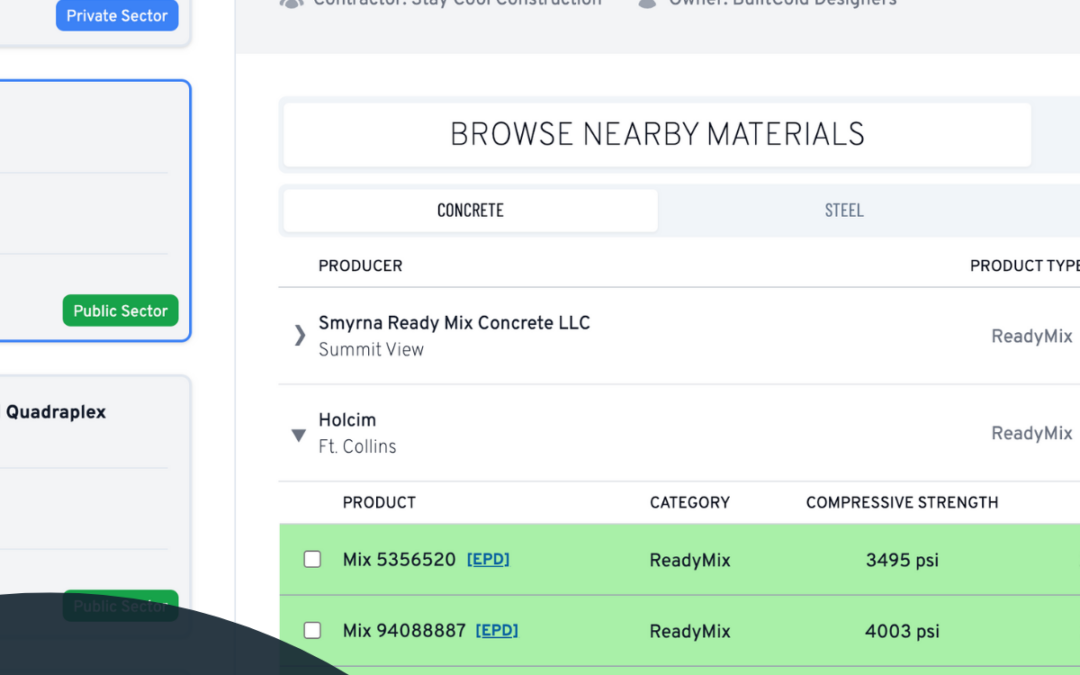Open the EPD link for Mix 94088887
Image resolution: width=1080 pixels, height=675 pixels.
click(497, 630)
